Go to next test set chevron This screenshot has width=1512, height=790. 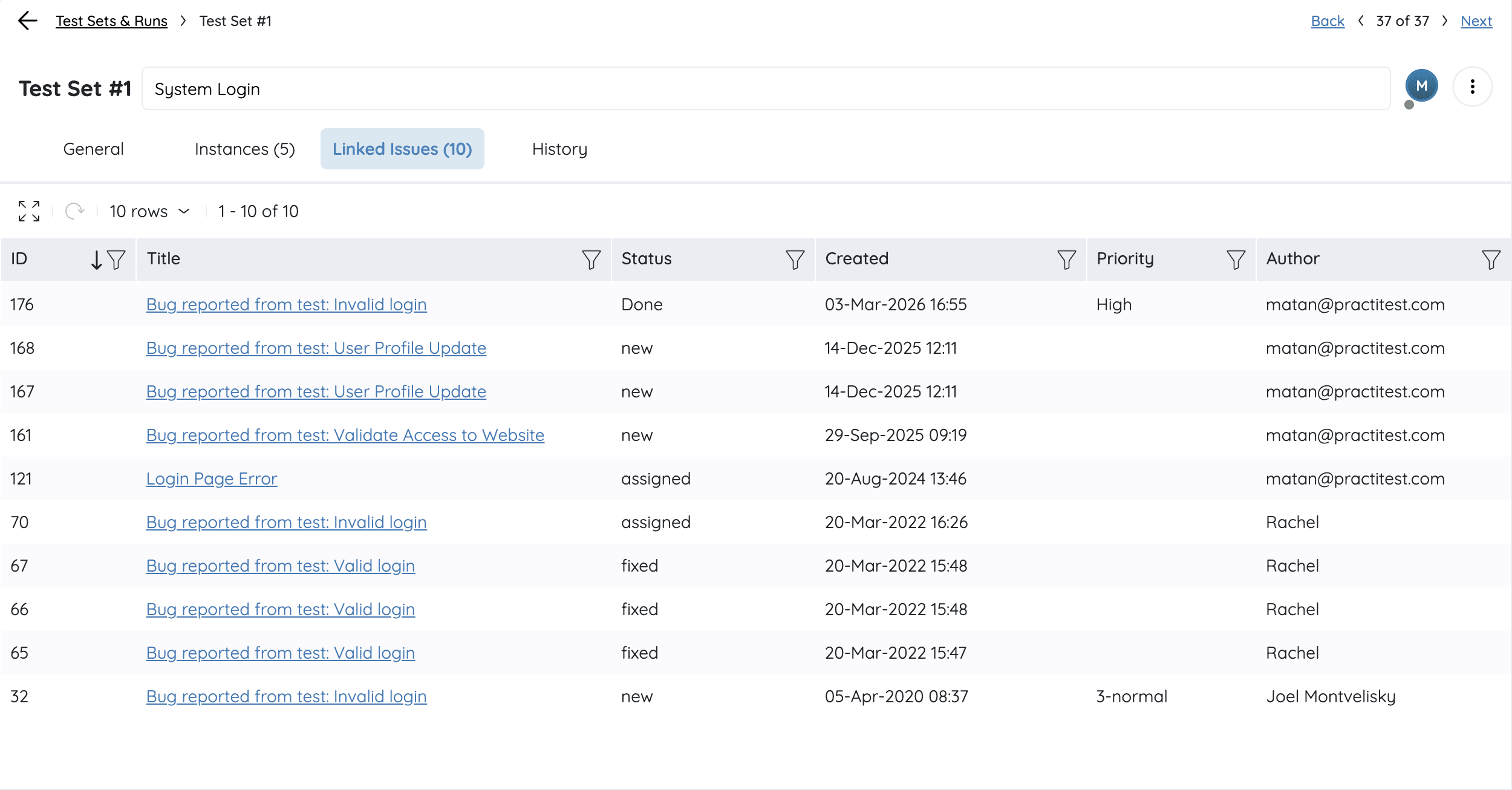(x=1444, y=21)
